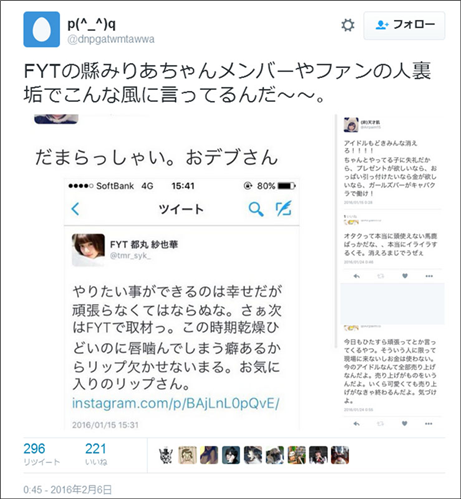Click the heart icon under bottom right tweet
The height and width of the screenshot is (499, 461).
click(404, 424)
